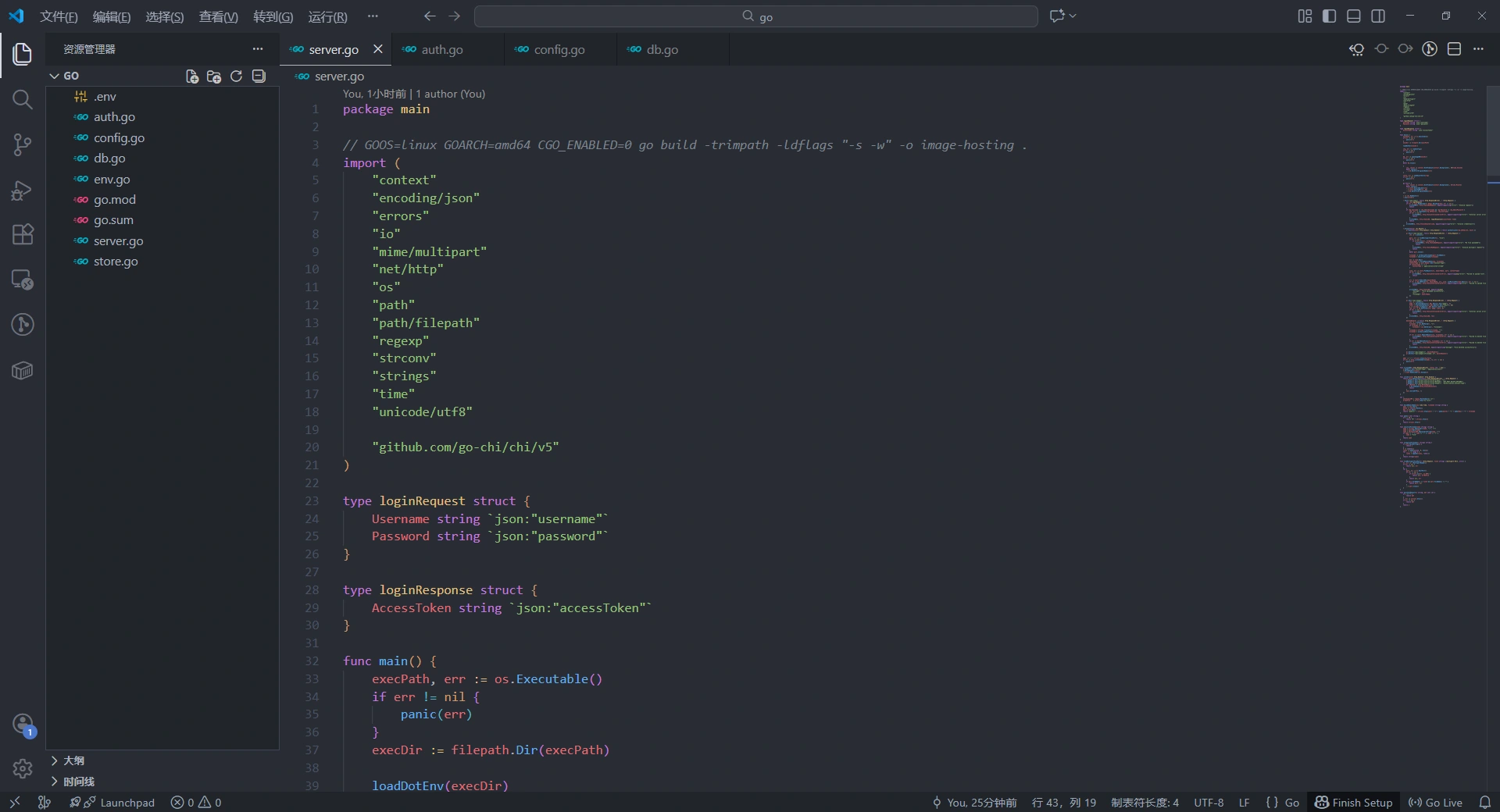Collapse all folders in explorer
Viewport: 1500px width, 812px height.
click(x=259, y=77)
